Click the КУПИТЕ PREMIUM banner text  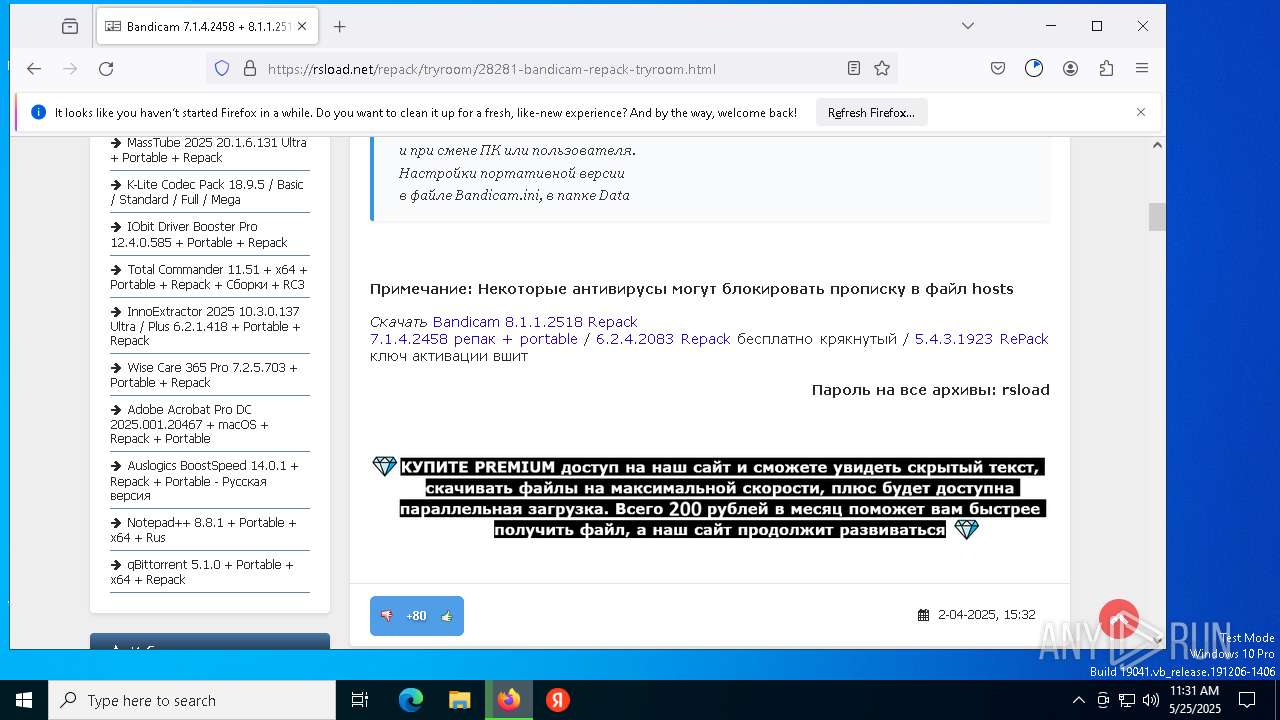720,498
